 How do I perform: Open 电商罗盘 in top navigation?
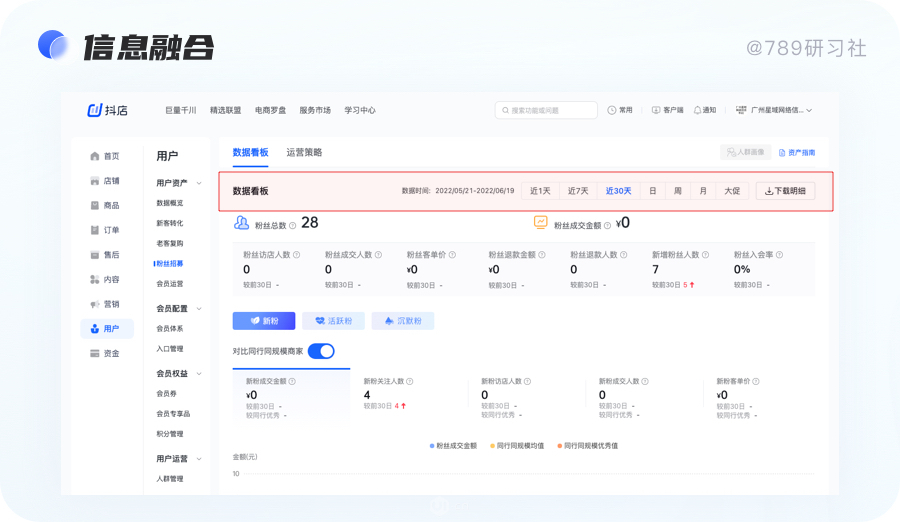click(x=270, y=110)
